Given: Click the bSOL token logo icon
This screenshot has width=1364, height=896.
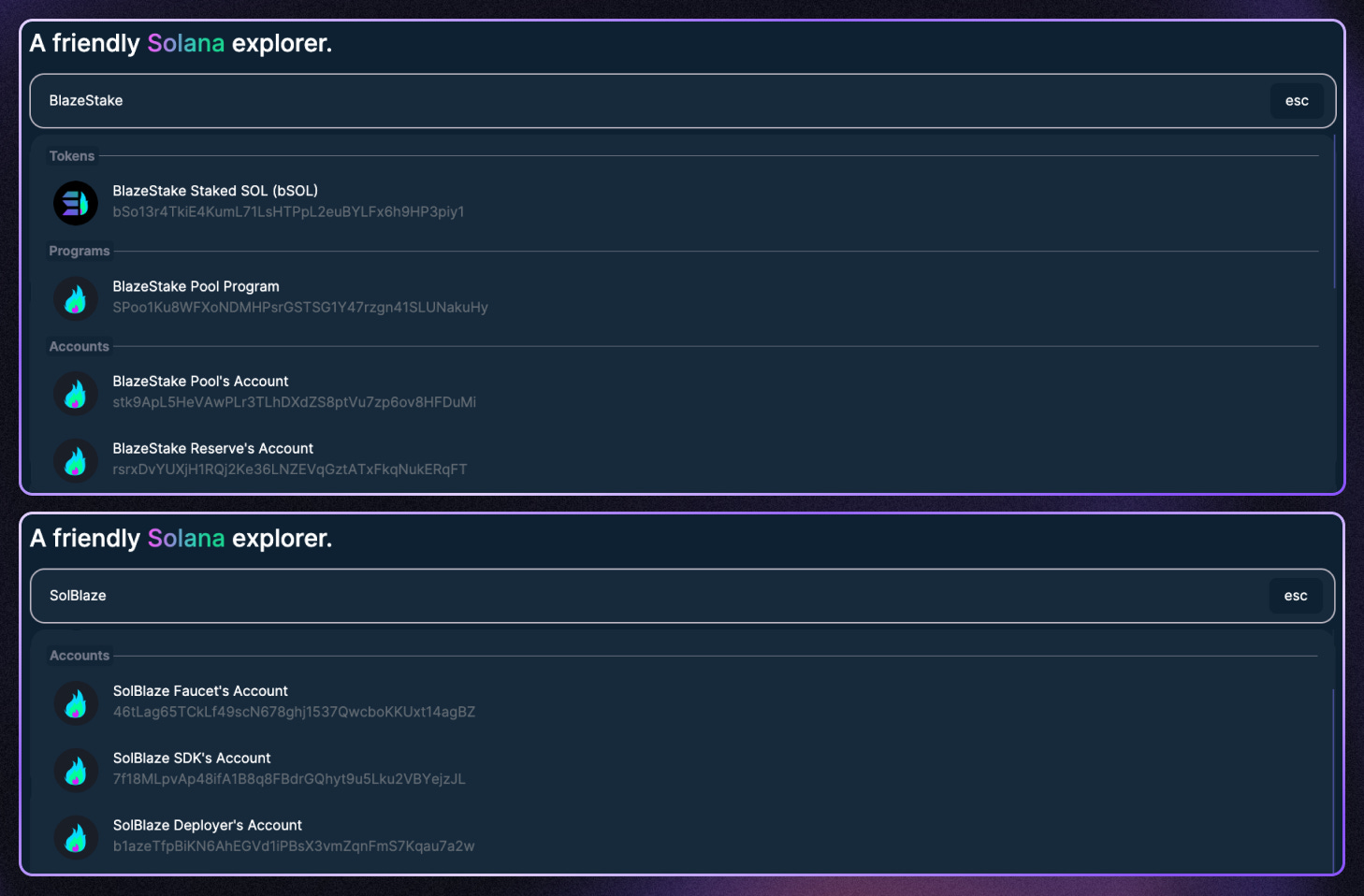Looking at the screenshot, I should click(76, 203).
